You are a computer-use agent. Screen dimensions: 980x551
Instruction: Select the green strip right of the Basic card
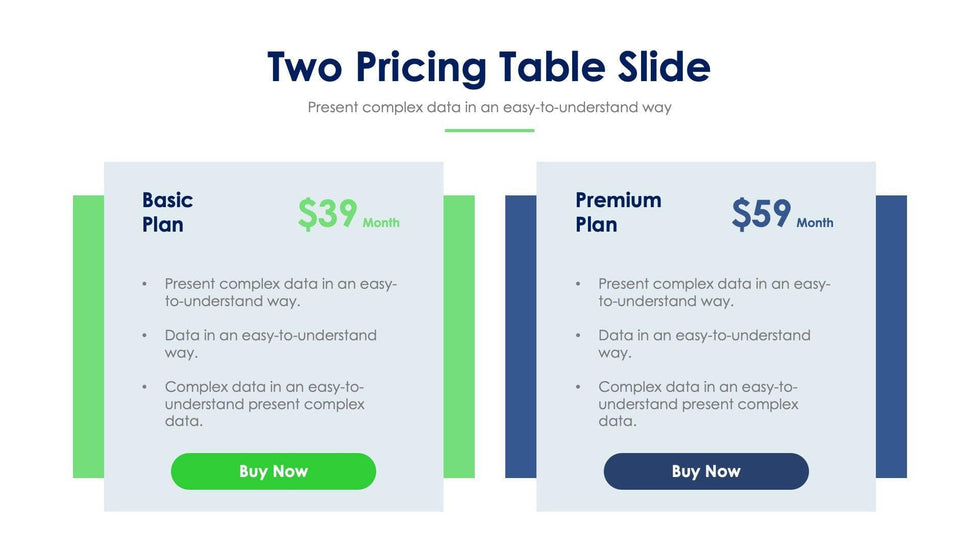(x=459, y=336)
